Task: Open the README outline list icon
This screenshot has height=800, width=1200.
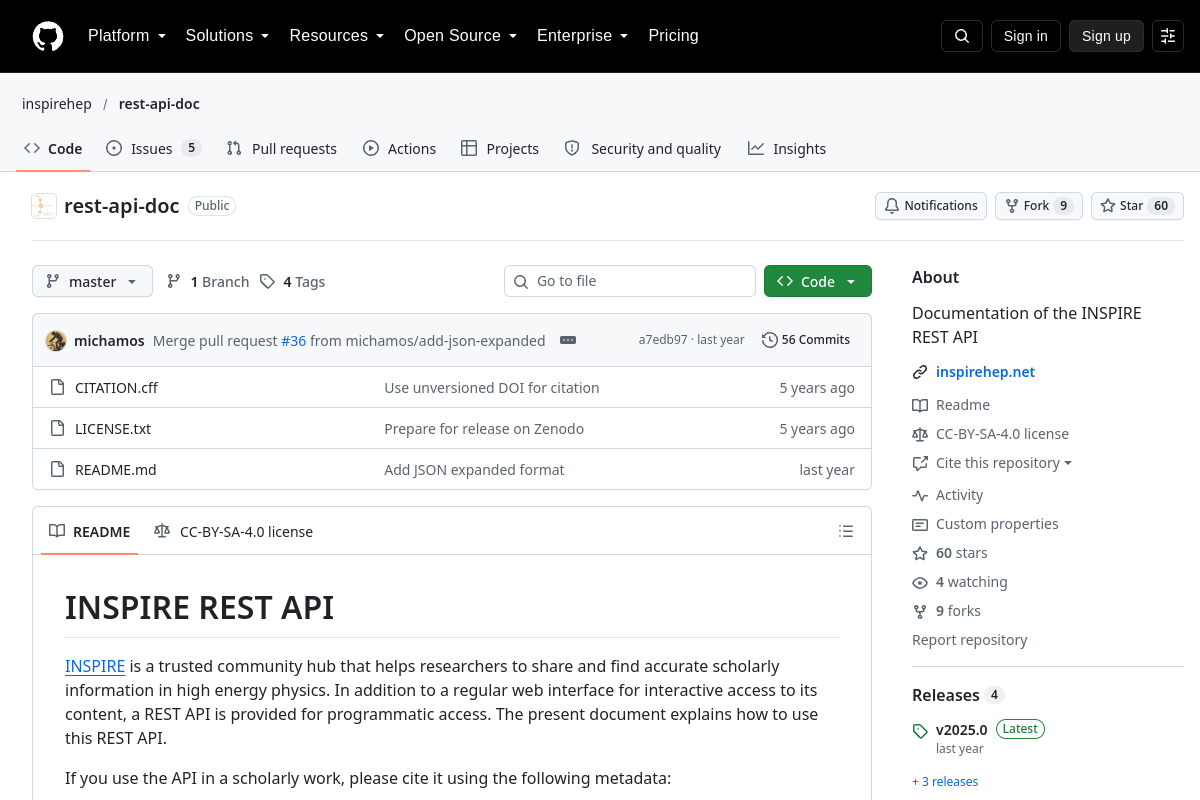Action: (846, 532)
